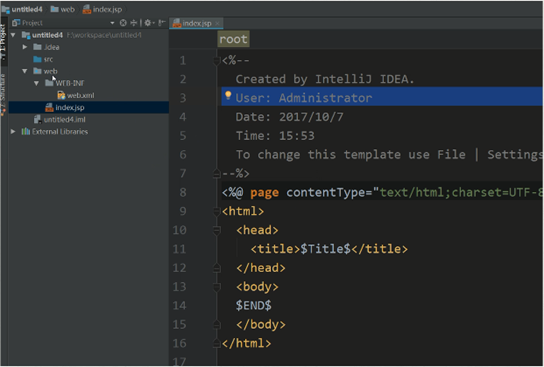Click the contentType attribute on line 8

pyautogui.click(x=325, y=192)
